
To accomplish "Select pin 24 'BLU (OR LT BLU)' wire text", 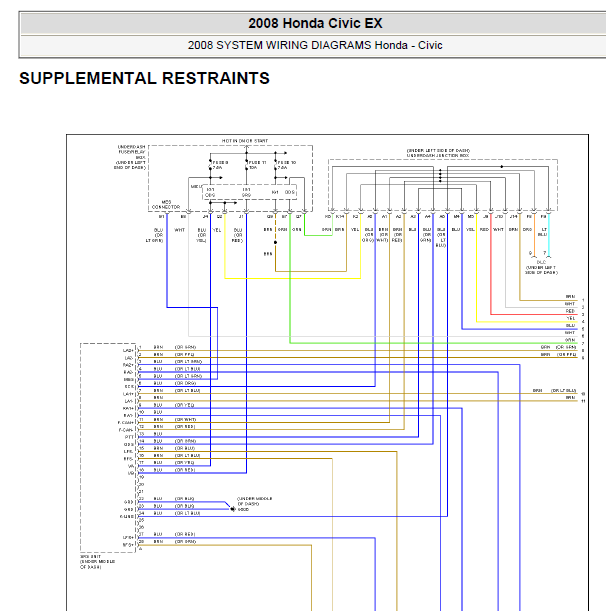I will click(177, 513).
